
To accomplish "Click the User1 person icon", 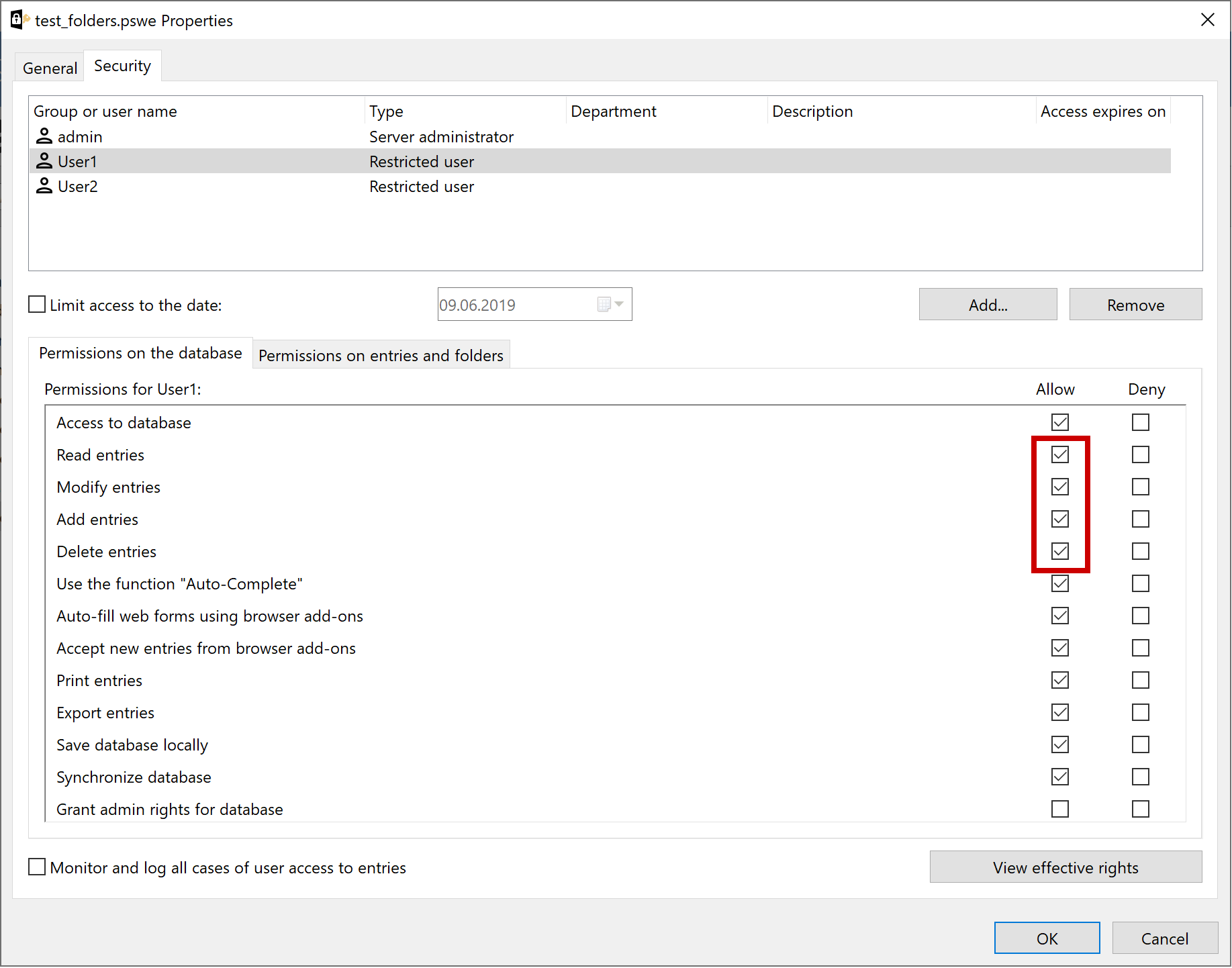I will [44, 161].
